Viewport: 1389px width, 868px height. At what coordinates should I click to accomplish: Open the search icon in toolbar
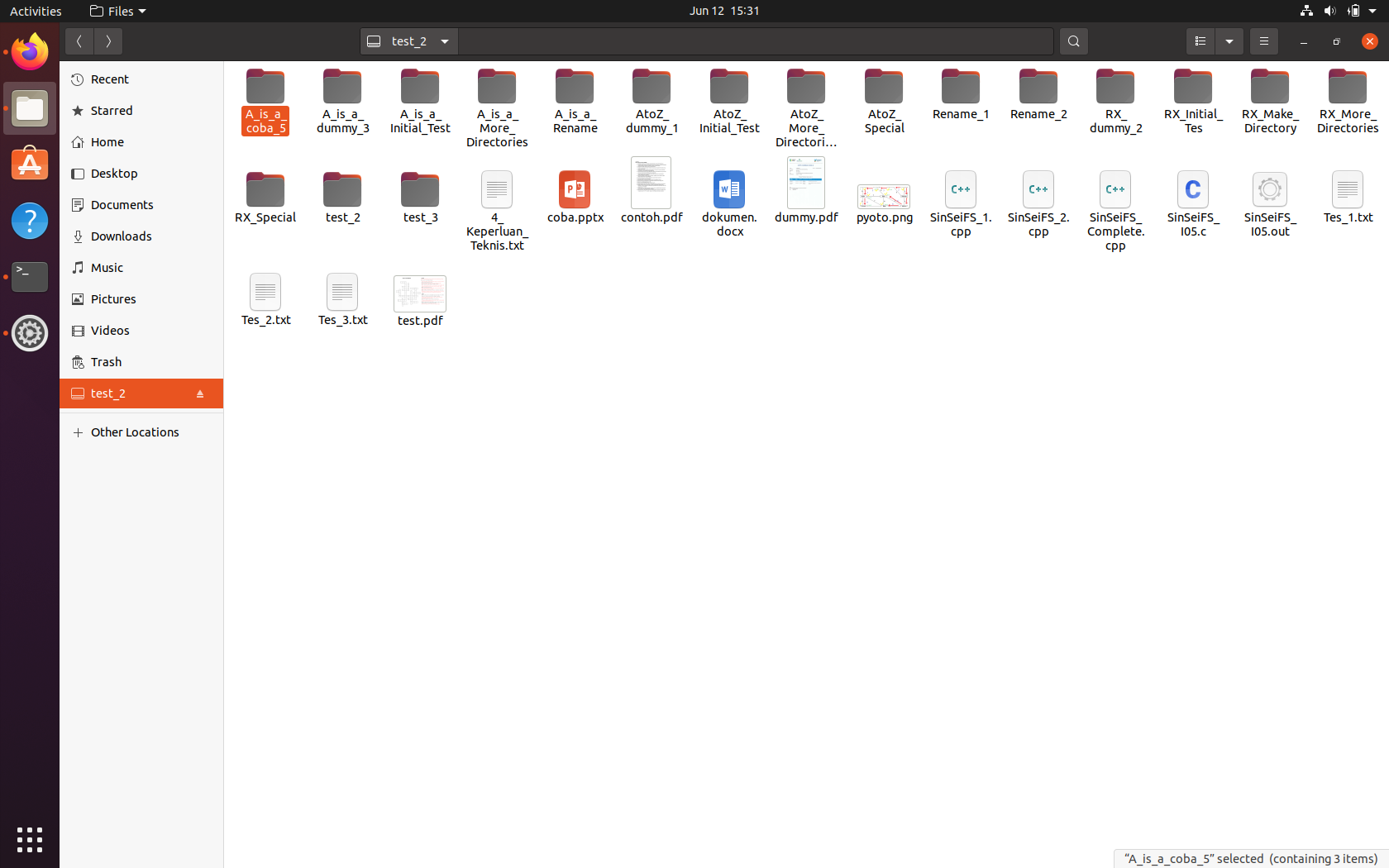click(1073, 41)
